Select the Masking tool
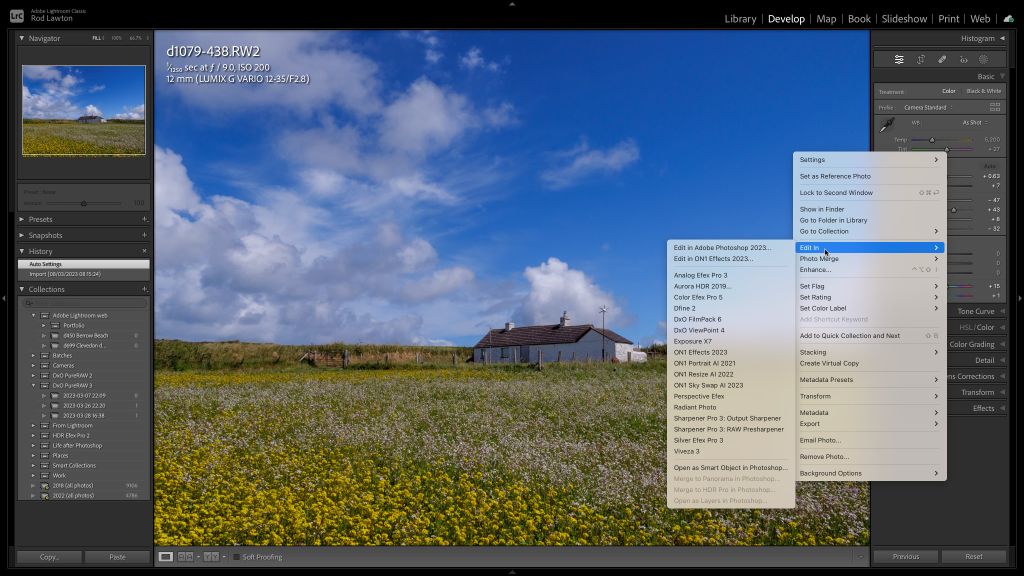 click(984, 59)
